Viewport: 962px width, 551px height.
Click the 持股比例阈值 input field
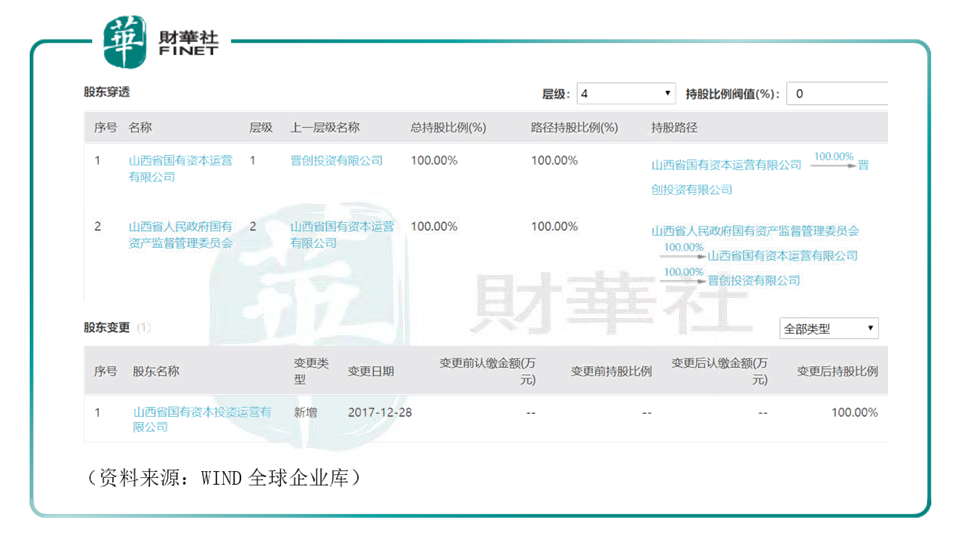[836, 94]
